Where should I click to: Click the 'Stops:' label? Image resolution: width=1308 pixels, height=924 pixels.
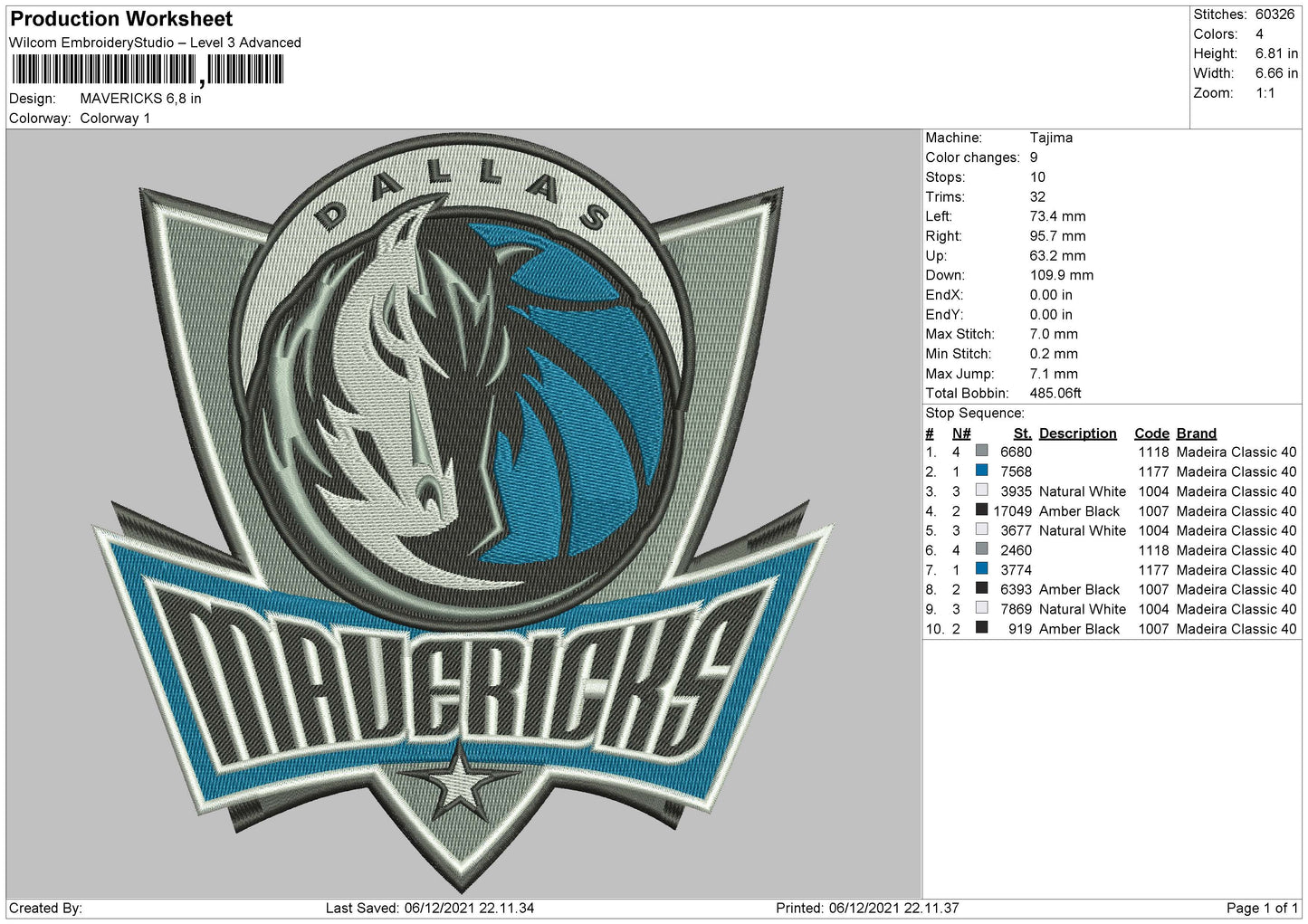point(945,177)
